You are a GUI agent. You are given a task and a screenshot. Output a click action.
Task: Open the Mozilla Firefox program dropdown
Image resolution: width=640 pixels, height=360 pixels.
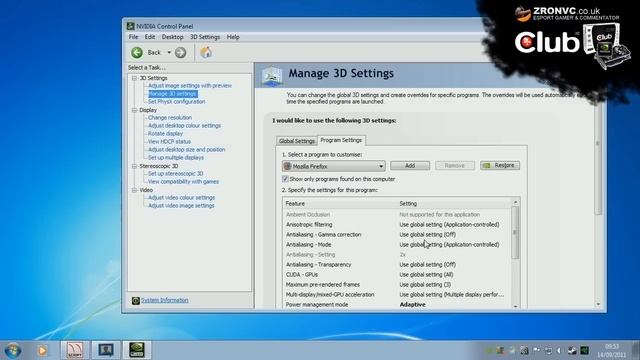(x=333, y=166)
